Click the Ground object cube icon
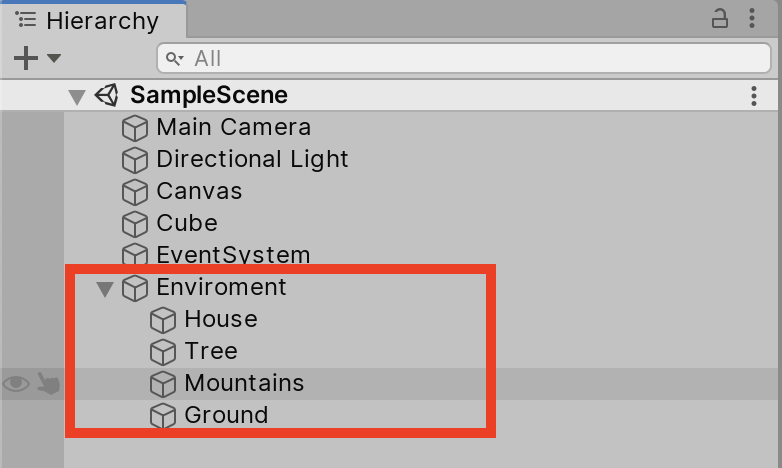 click(162, 416)
